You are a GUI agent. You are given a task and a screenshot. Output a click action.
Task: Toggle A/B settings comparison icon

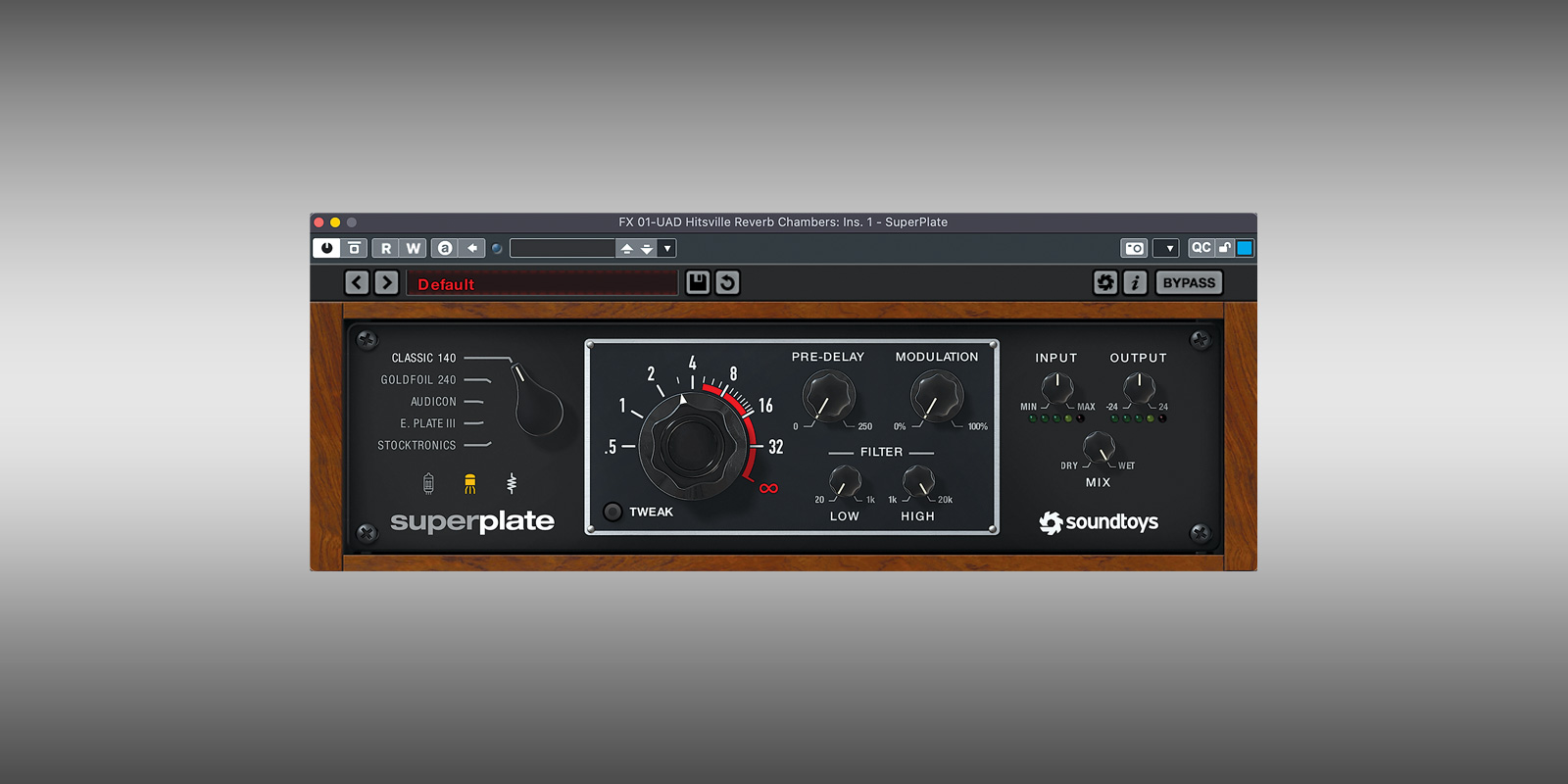point(445,249)
